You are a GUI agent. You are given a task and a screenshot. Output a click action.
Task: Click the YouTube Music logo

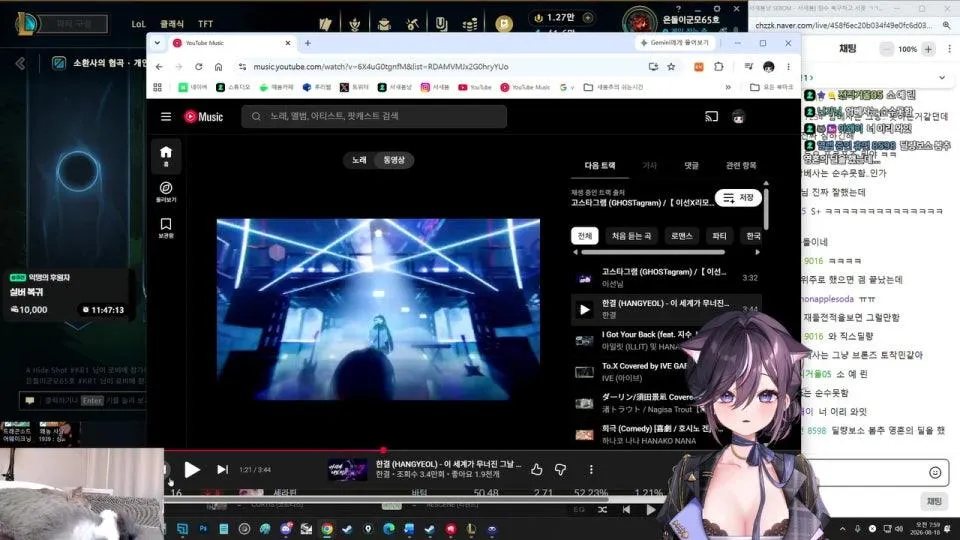click(x=203, y=116)
